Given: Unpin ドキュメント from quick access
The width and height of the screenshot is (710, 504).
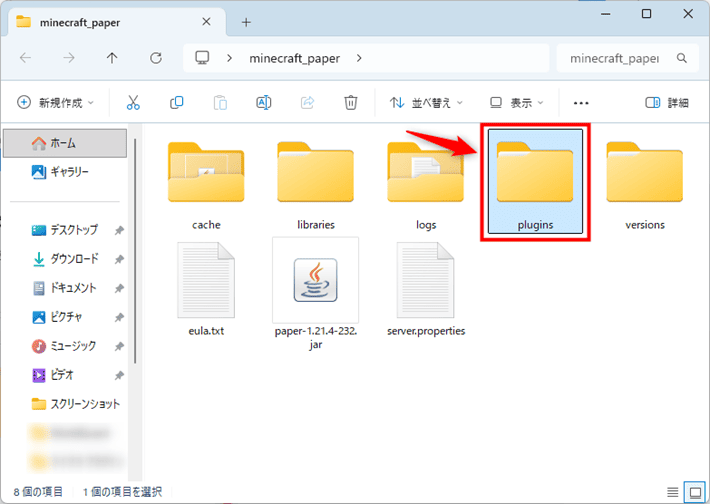Looking at the screenshot, I should point(119,288).
